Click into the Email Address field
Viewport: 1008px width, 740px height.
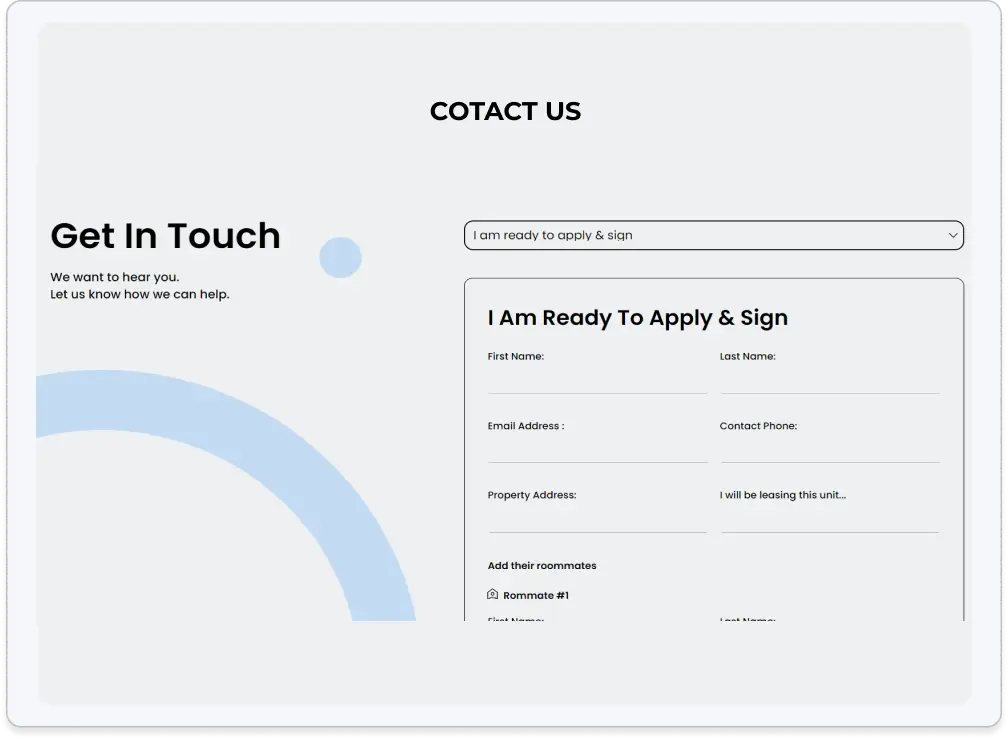pyautogui.click(x=597, y=450)
